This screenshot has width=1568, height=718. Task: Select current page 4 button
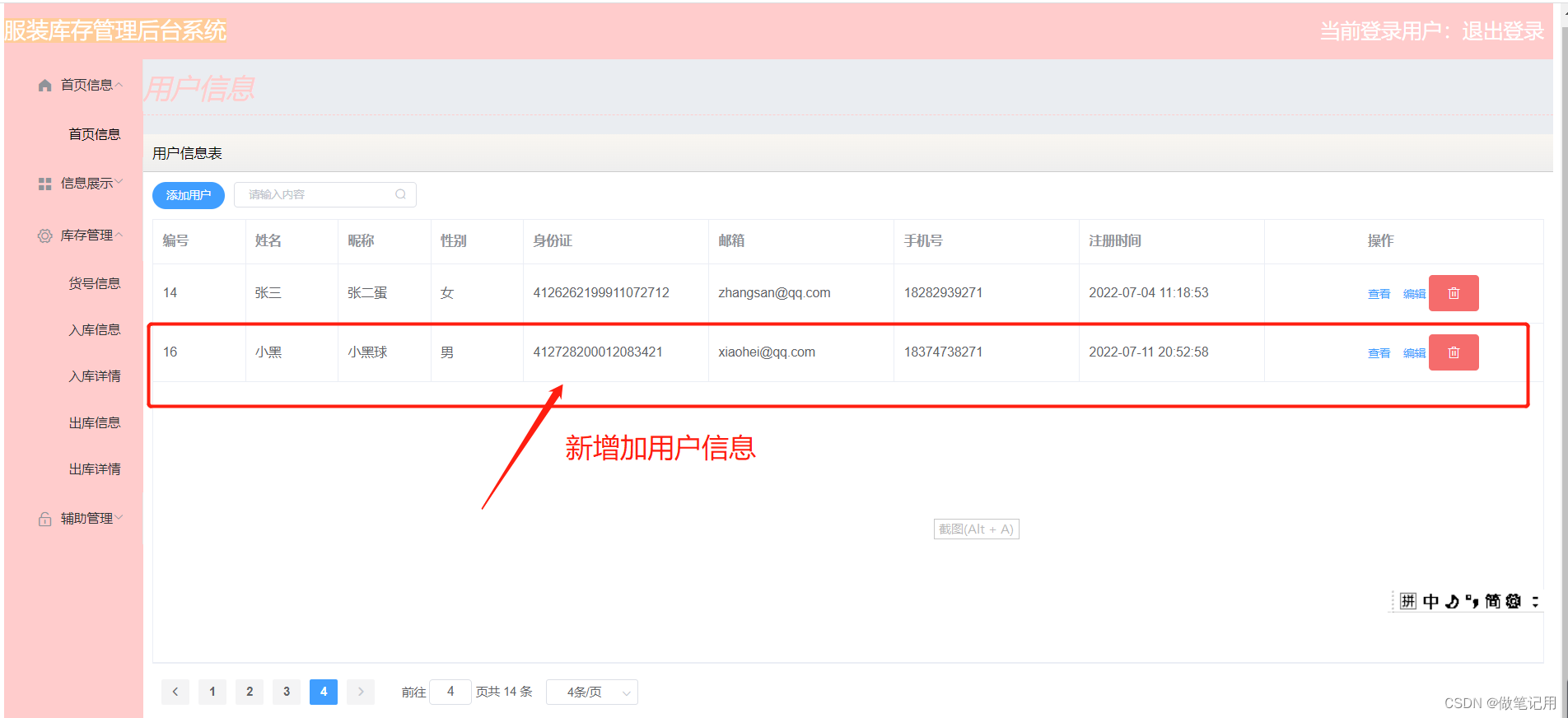pyautogui.click(x=324, y=692)
